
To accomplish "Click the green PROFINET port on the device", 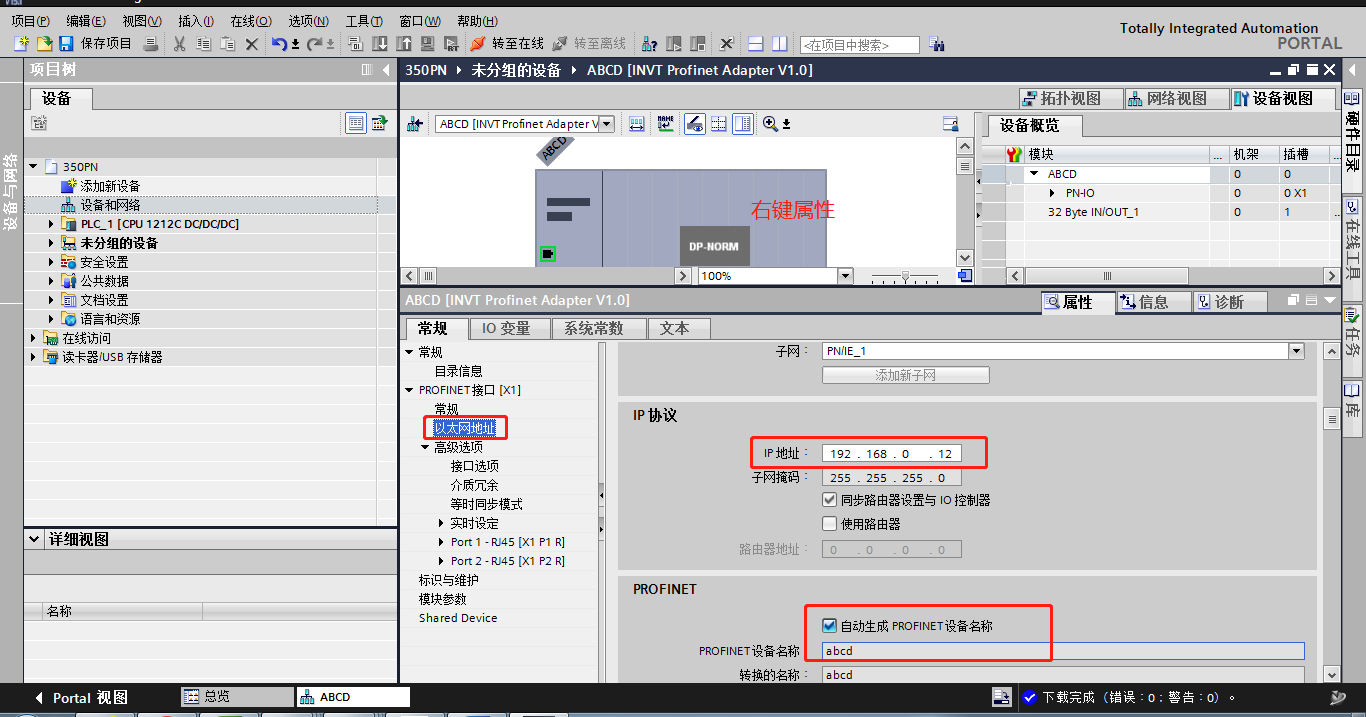I will 548,254.
